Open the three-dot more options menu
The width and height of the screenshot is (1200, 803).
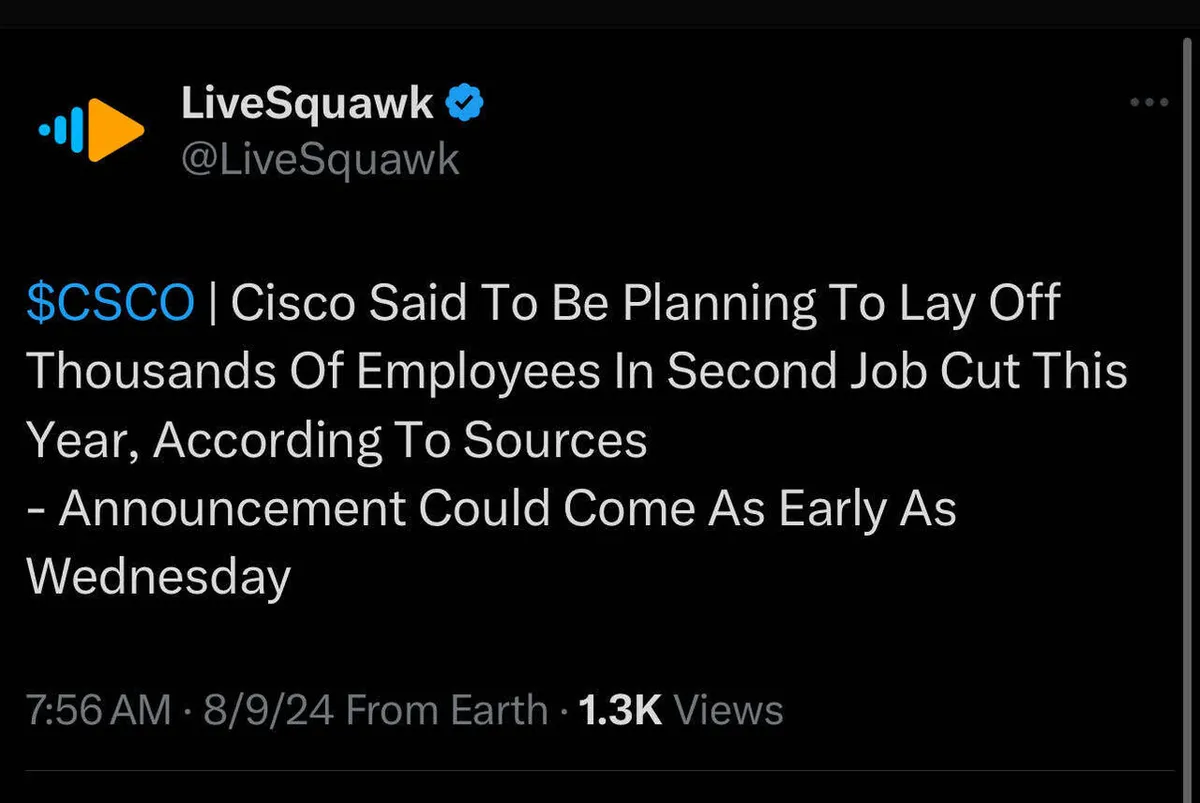[1148, 103]
